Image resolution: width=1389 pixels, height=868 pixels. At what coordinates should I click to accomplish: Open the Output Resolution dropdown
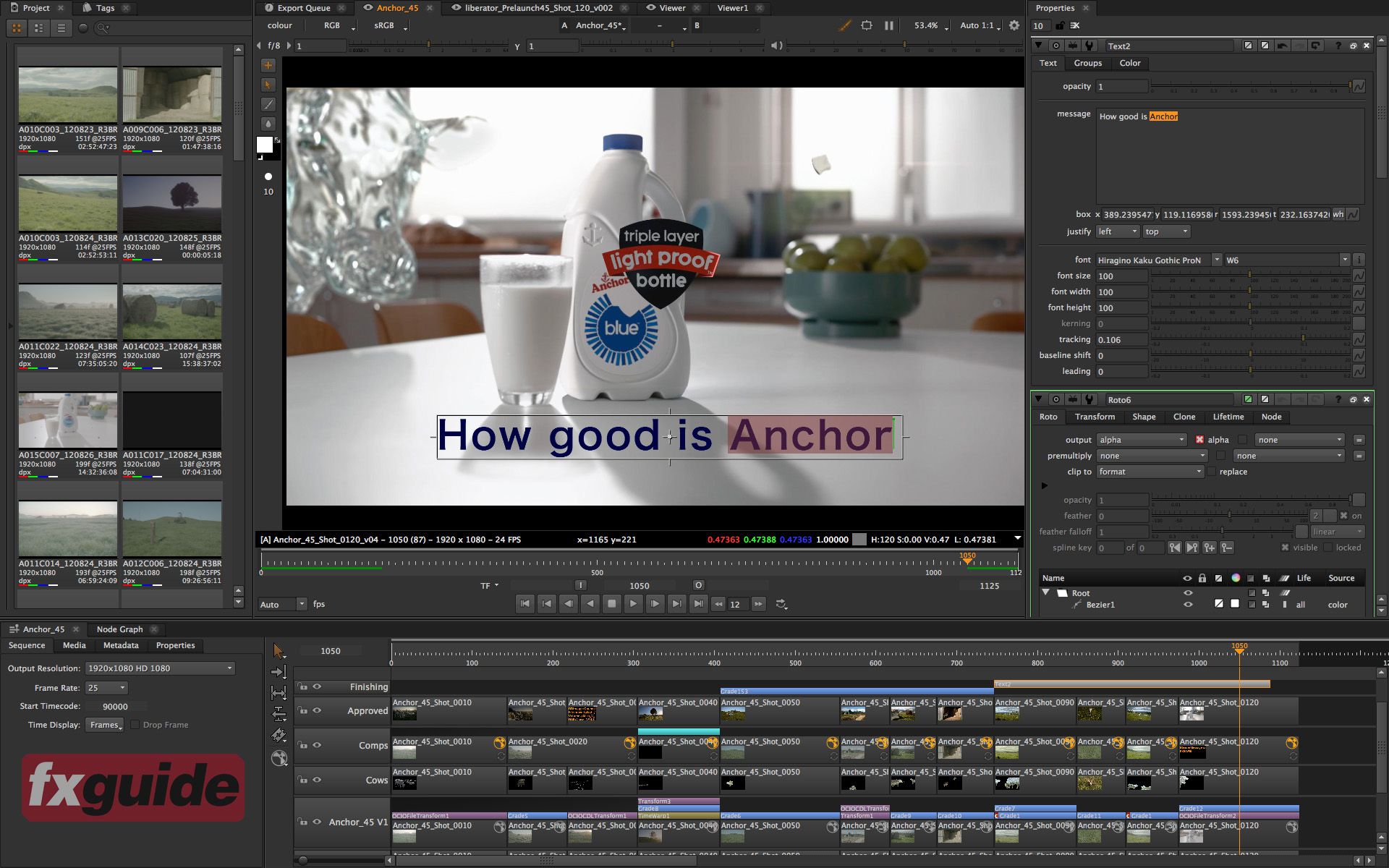coord(160,668)
